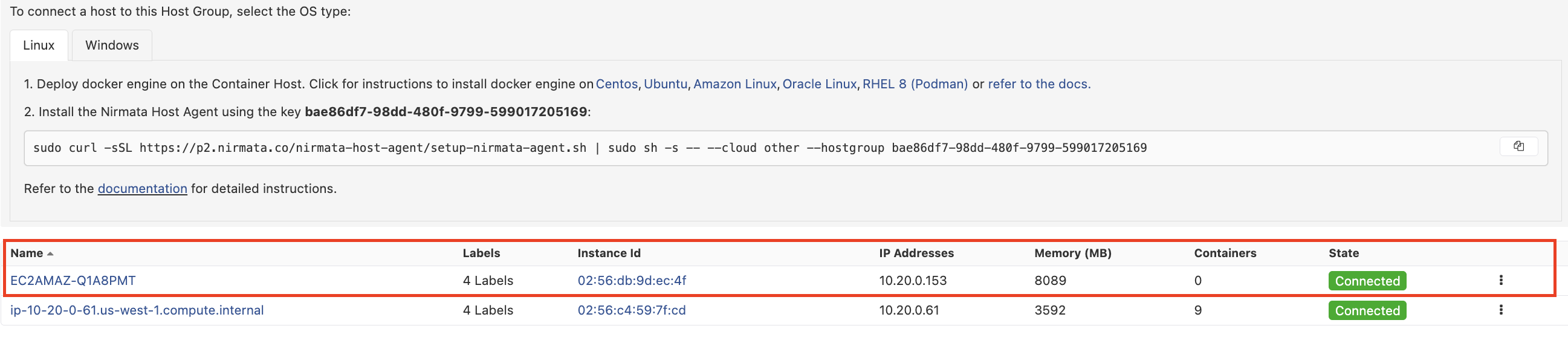The width and height of the screenshot is (1568, 340).
Task: Click Connected badge of EC2AMAZ-Q1A8PMT
Action: click(1367, 281)
